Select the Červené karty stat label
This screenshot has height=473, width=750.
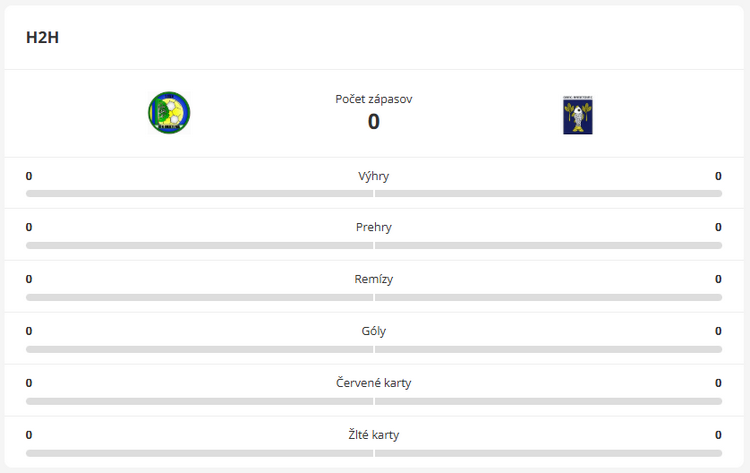(x=374, y=383)
